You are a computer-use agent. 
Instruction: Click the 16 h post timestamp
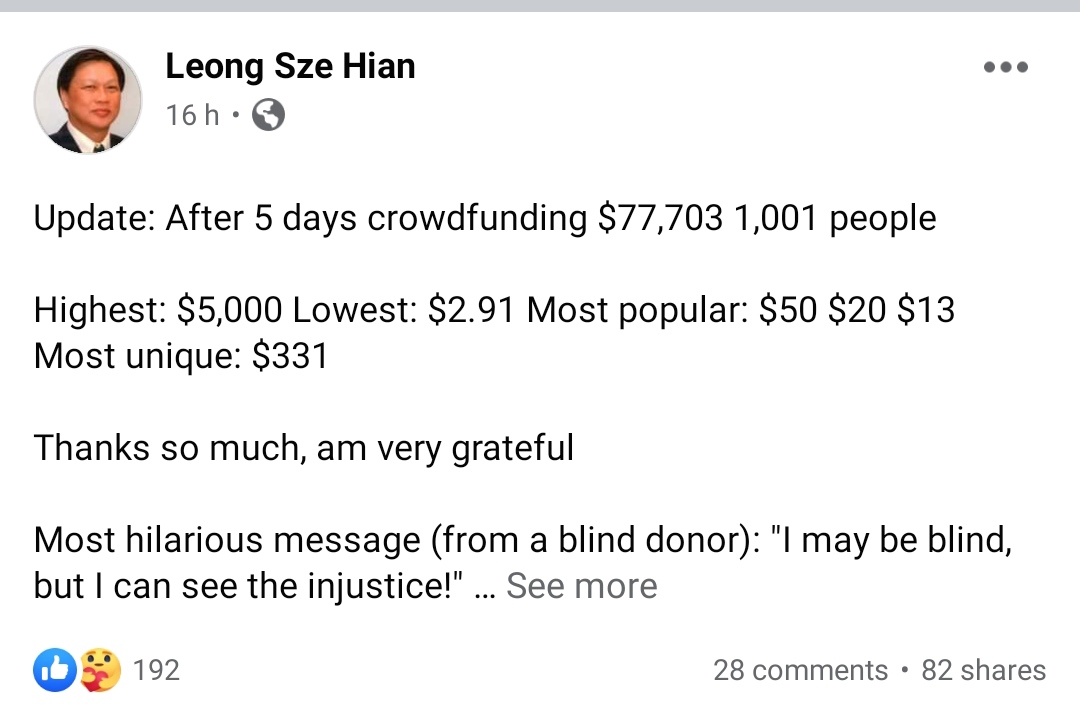192,115
